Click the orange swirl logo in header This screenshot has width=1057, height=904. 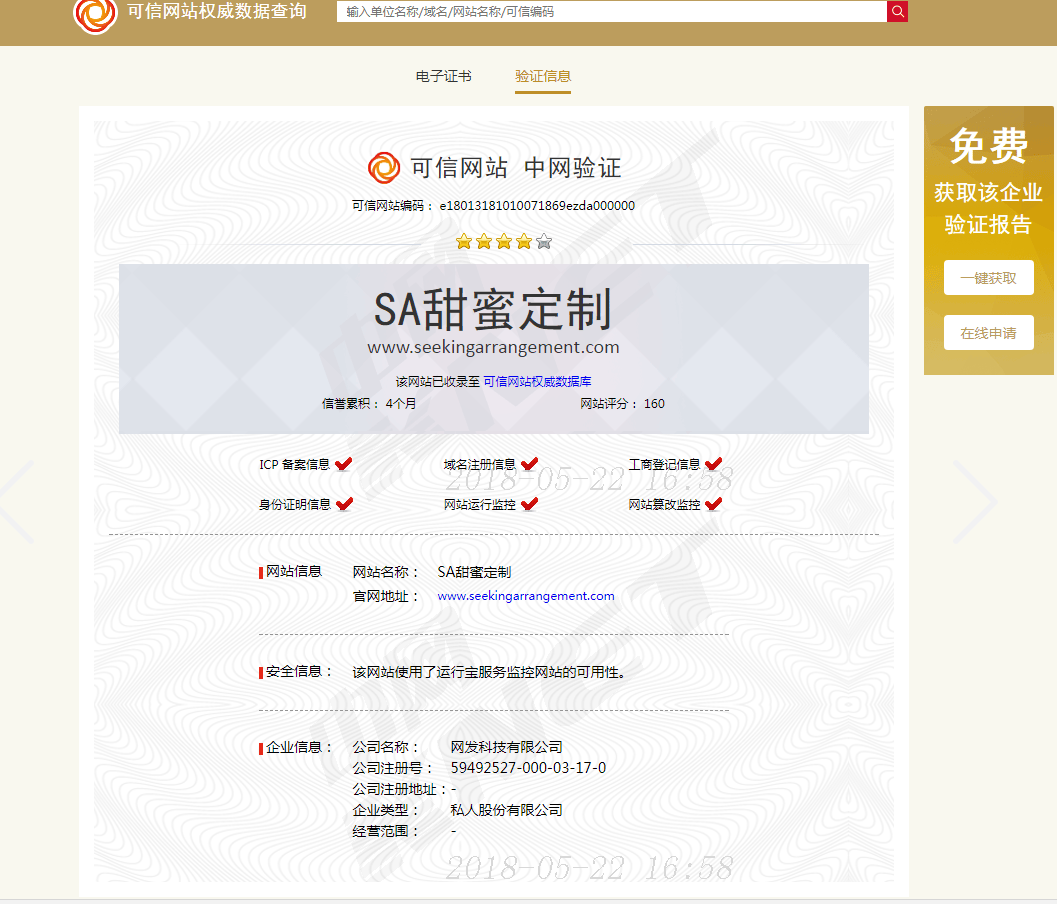pyautogui.click(x=95, y=14)
